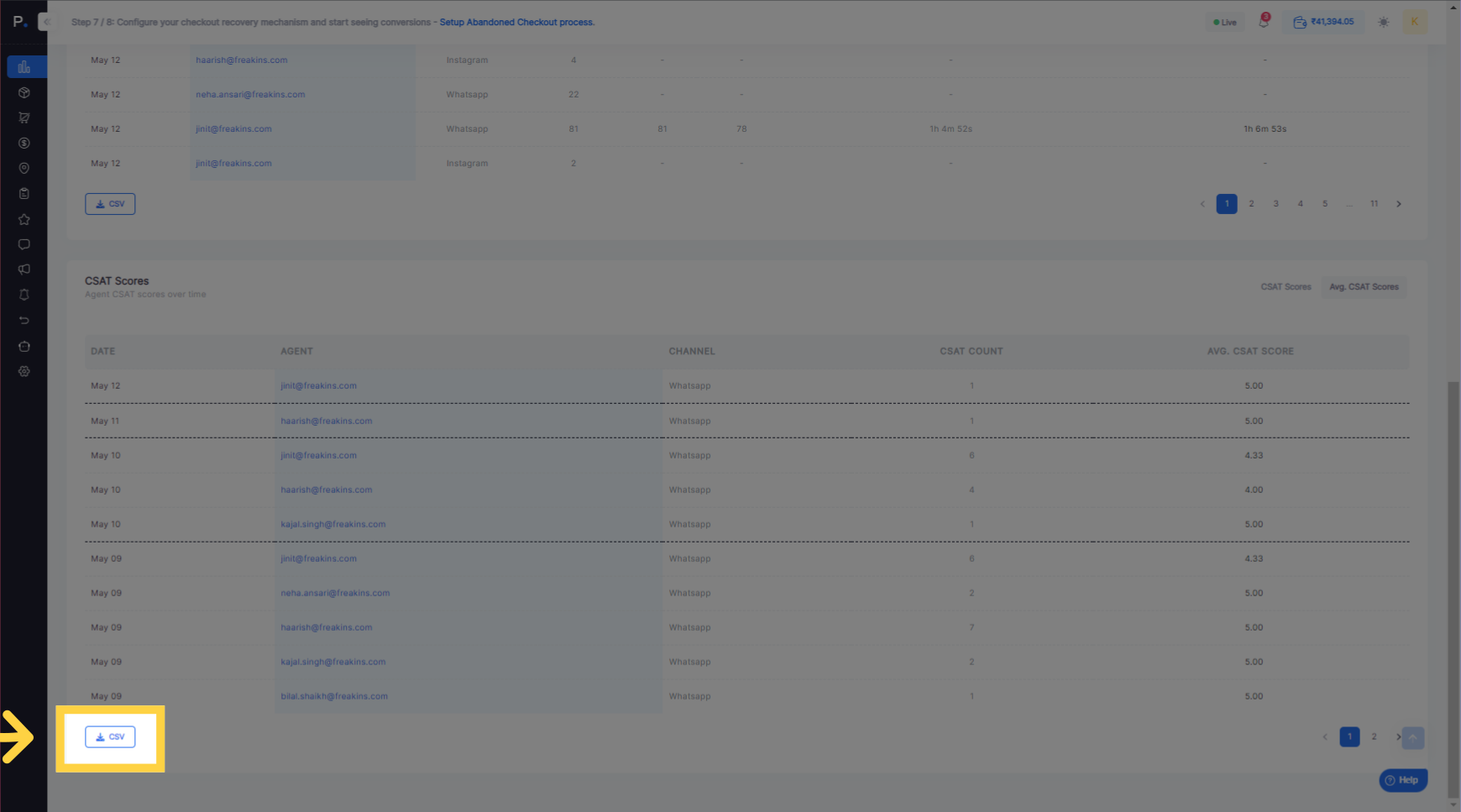1461x812 pixels.
Task: Go to page 11 of upper table
Action: tap(1374, 204)
